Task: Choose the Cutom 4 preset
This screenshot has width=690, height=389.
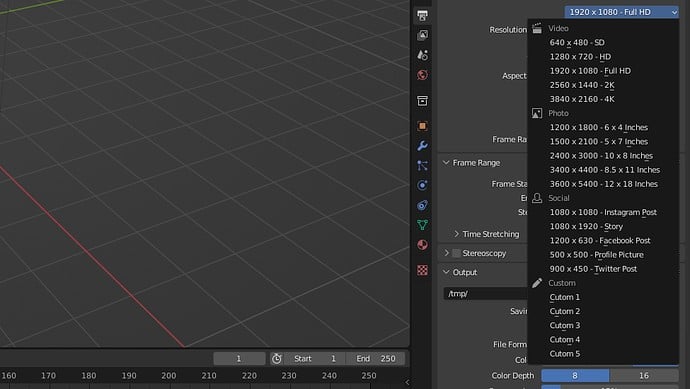Action: tap(603, 340)
